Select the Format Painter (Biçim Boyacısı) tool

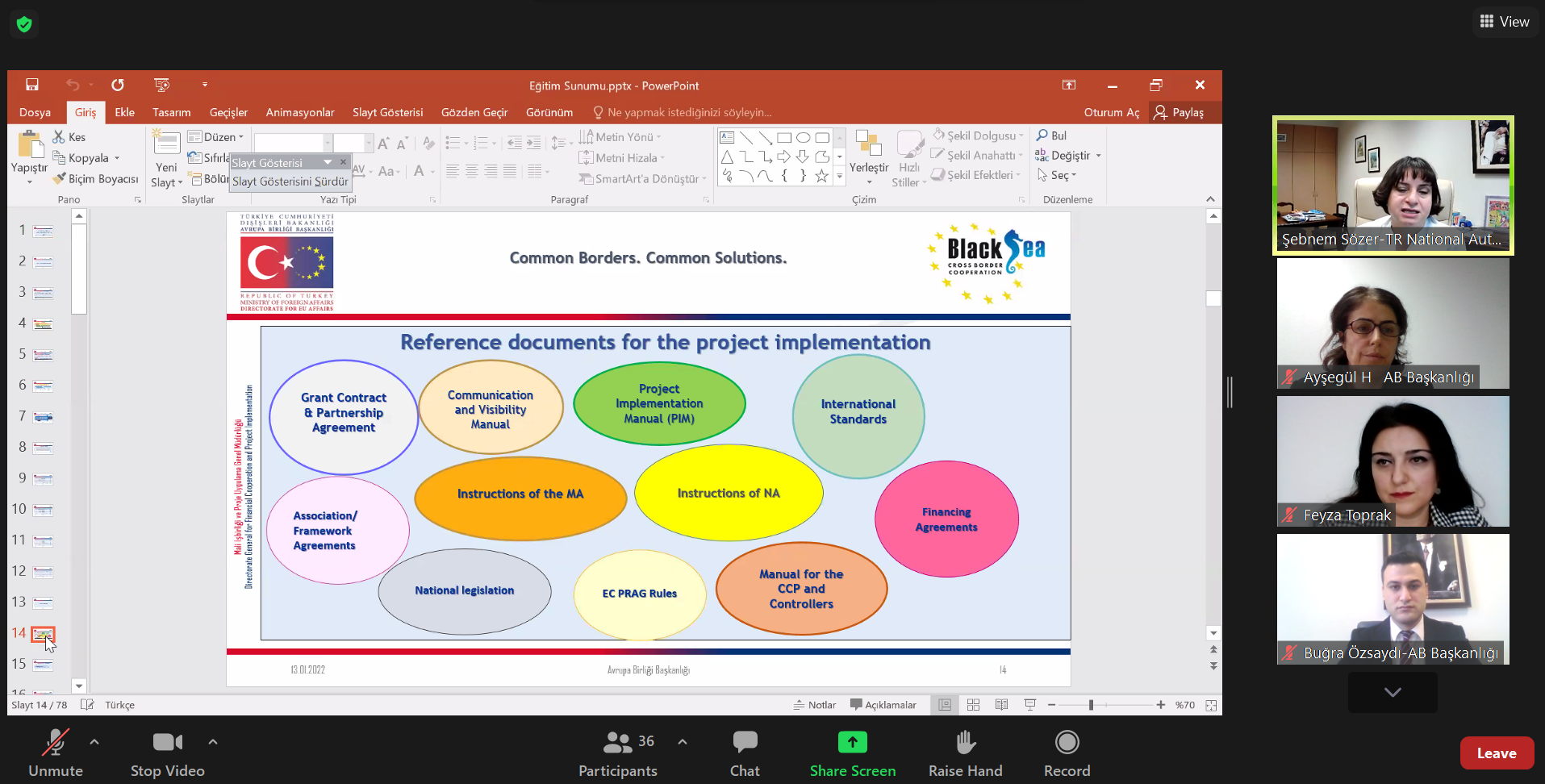(95, 179)
